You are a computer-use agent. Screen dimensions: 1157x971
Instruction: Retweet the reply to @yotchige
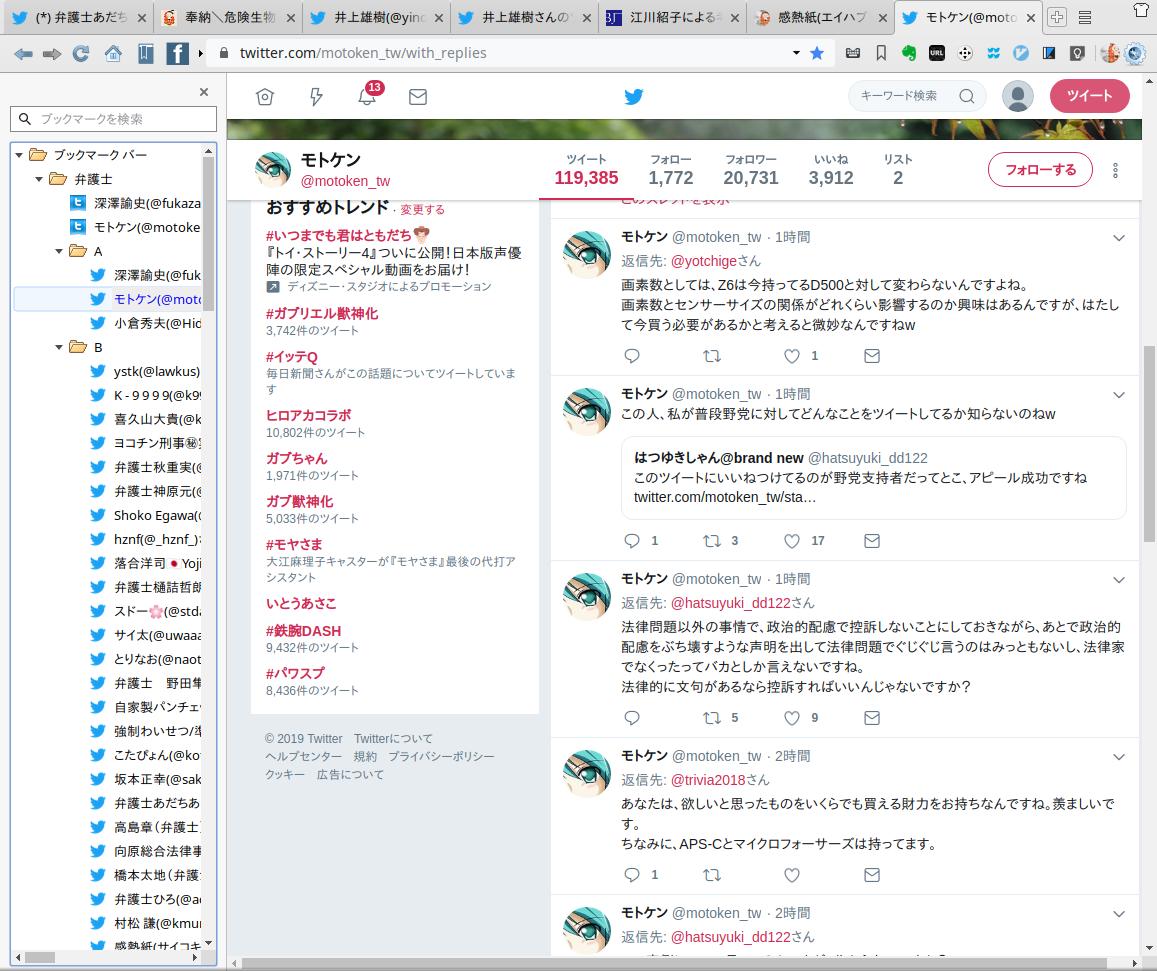pyautogui.click(x=712, y=356)
